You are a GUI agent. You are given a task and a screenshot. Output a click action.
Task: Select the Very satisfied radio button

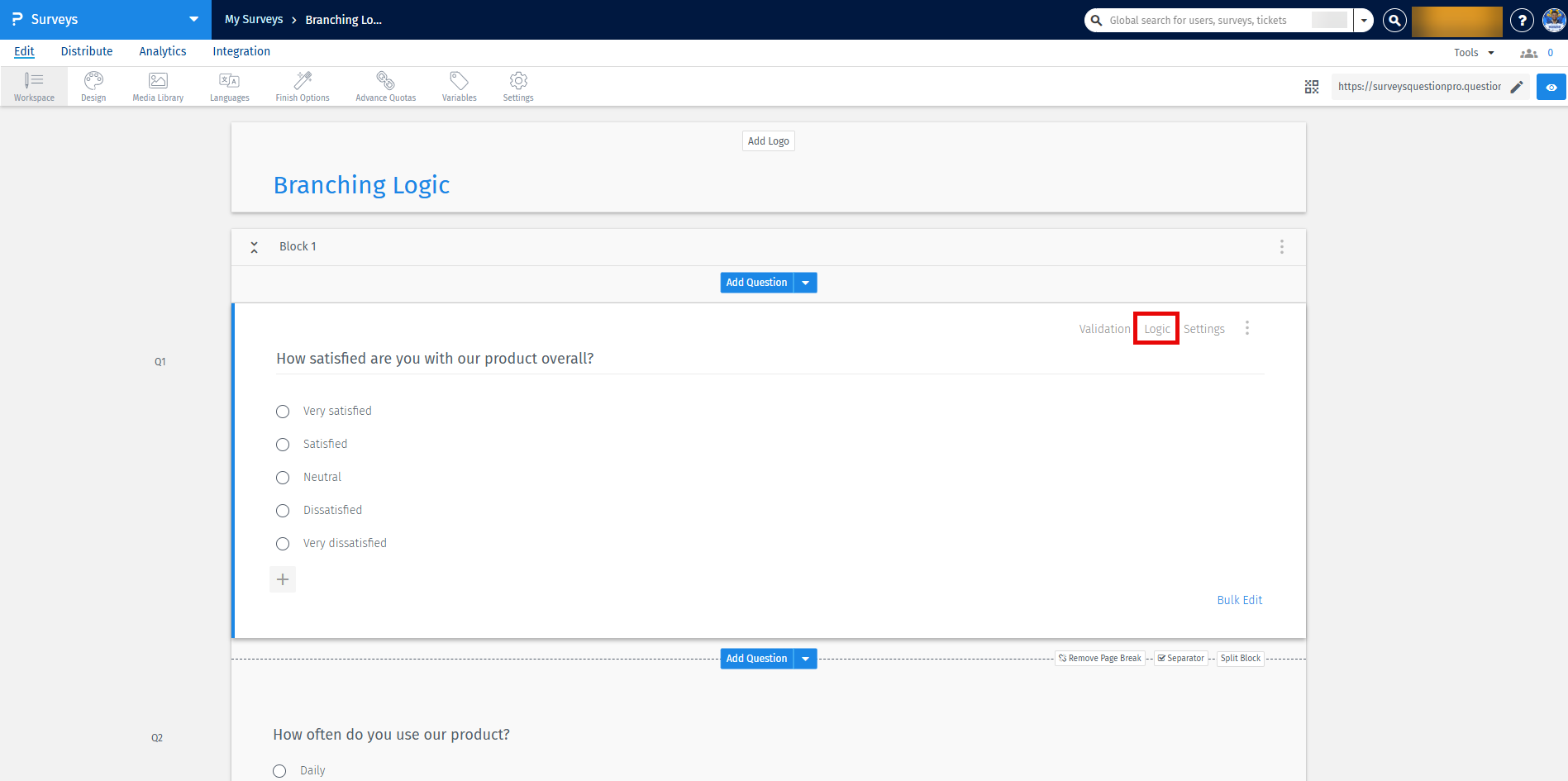[x=283, y=411]
